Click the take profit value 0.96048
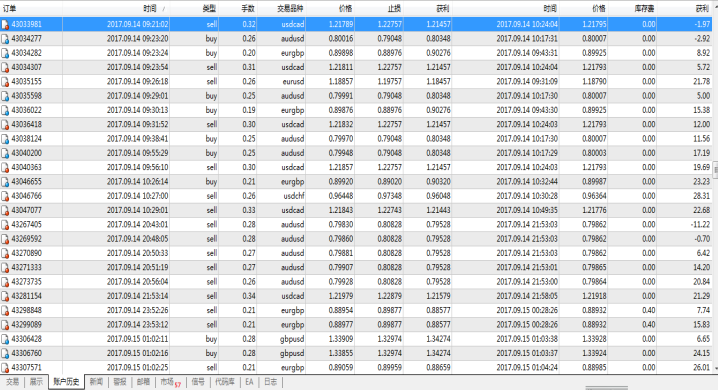 click(438, 196)
